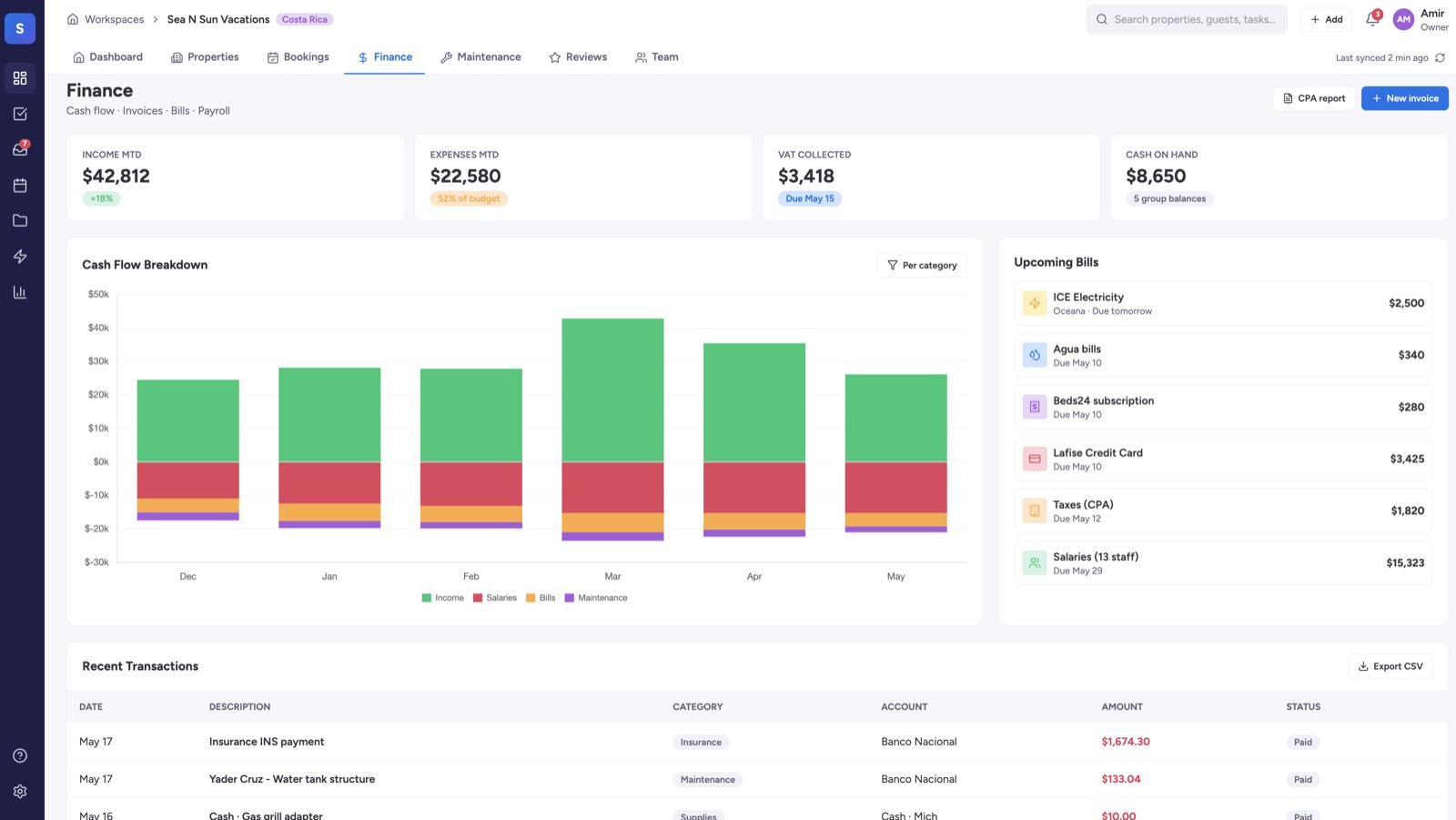Open the settings gear icon in sidebar
This screenshot has height=820, width=1456.
[x=20, y=792]
